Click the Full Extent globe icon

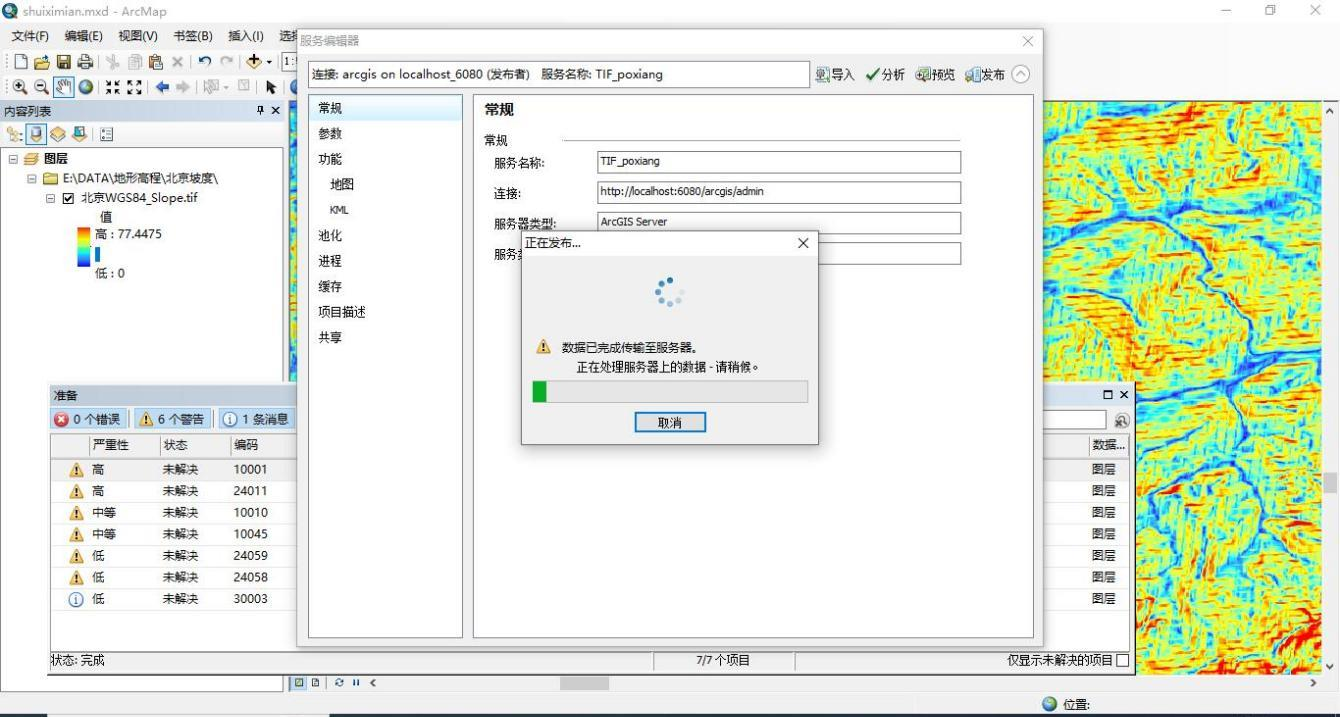click(86, 87)
